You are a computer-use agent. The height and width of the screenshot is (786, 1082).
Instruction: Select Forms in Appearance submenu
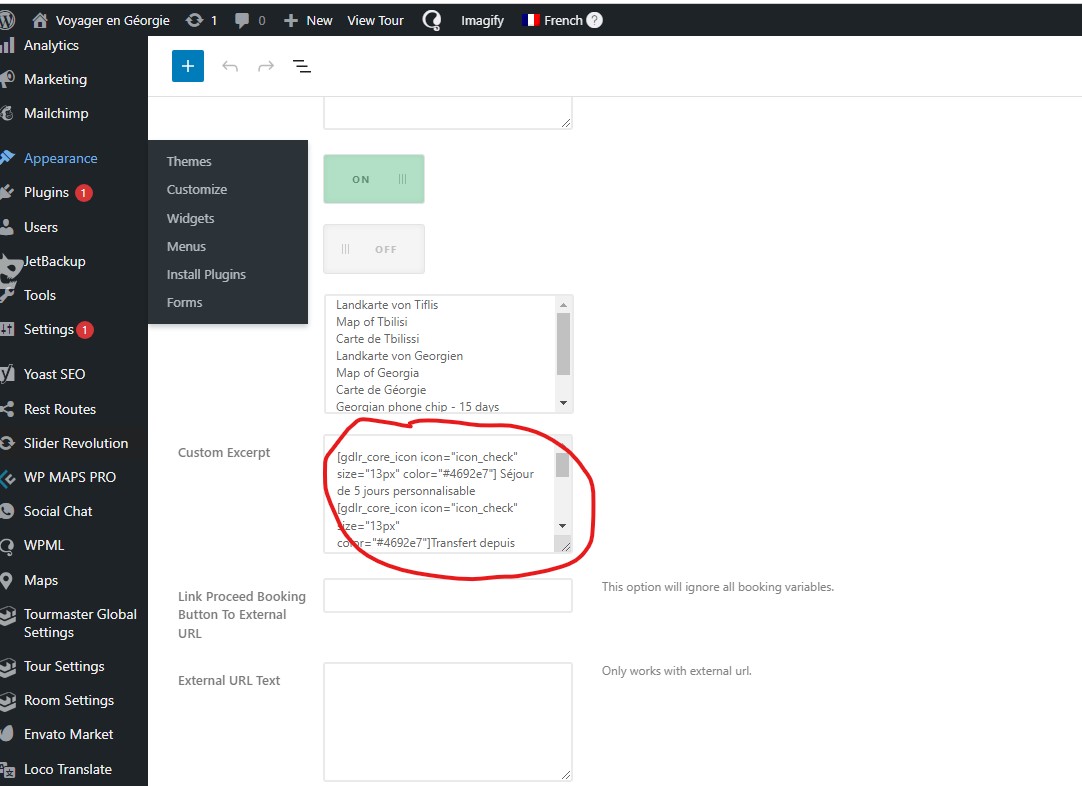coord(184,303)
